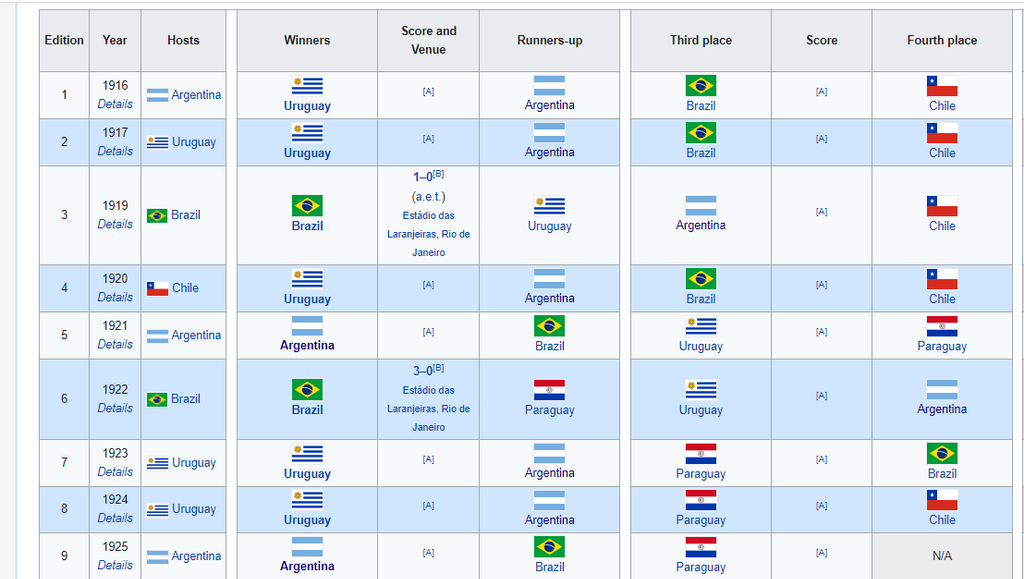Screen dimensions: 1024x579
Task: Click the Chile fourth place link for 1917
Action: coord(942,153)
